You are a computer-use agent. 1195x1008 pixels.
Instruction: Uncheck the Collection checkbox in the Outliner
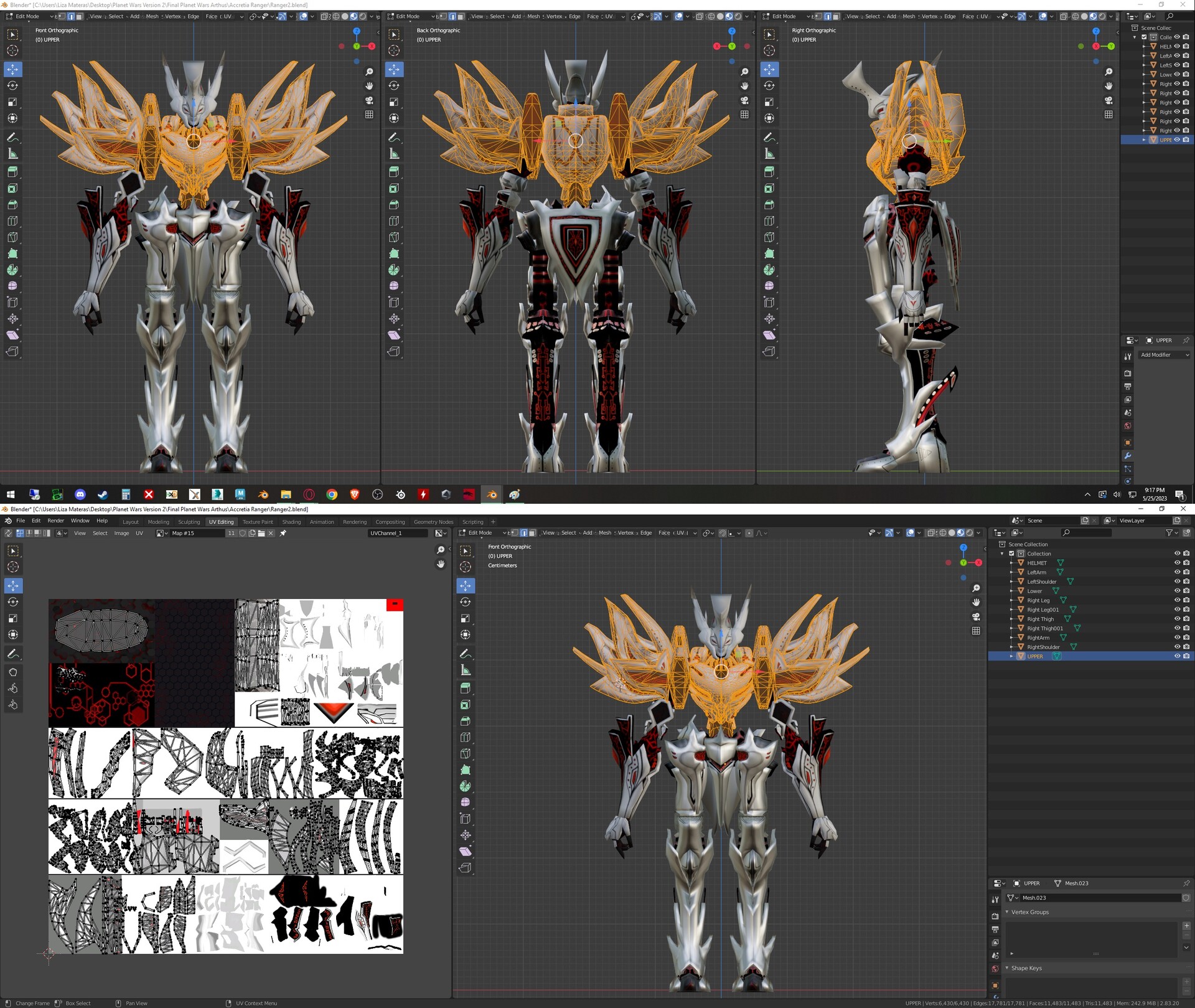pyautogui.click(x=1011, y=553)
